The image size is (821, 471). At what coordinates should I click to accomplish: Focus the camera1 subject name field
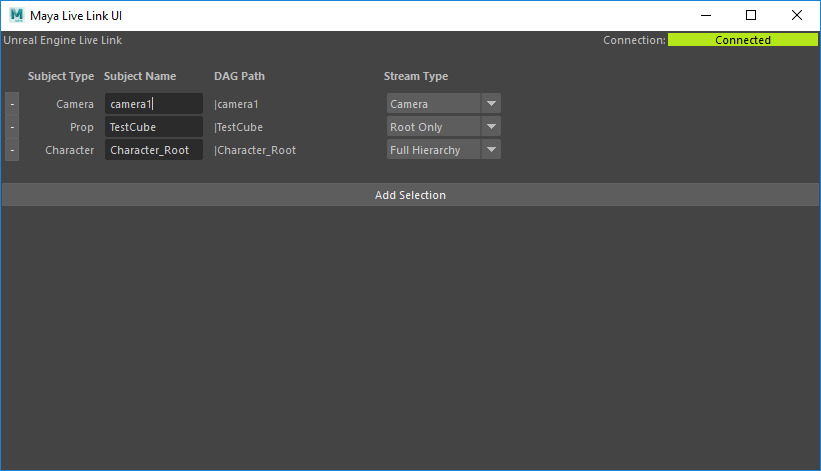153,104
